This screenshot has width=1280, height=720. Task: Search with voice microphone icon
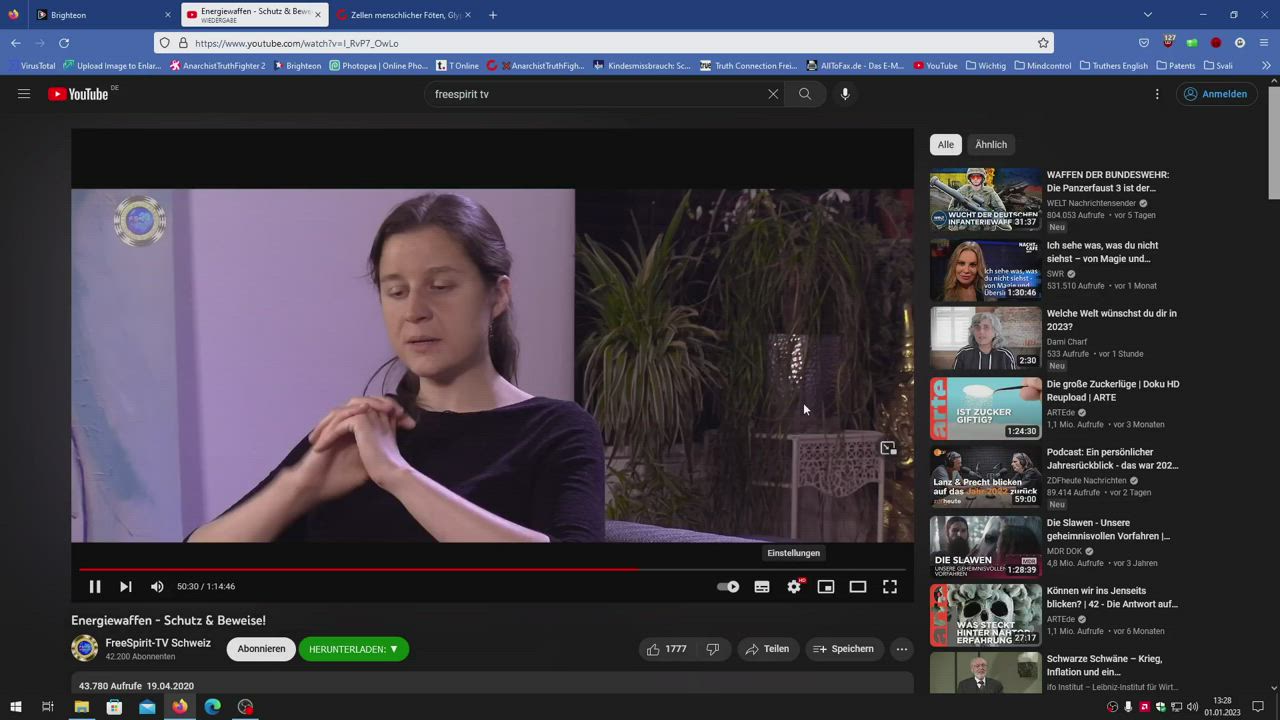click(845, 94)
